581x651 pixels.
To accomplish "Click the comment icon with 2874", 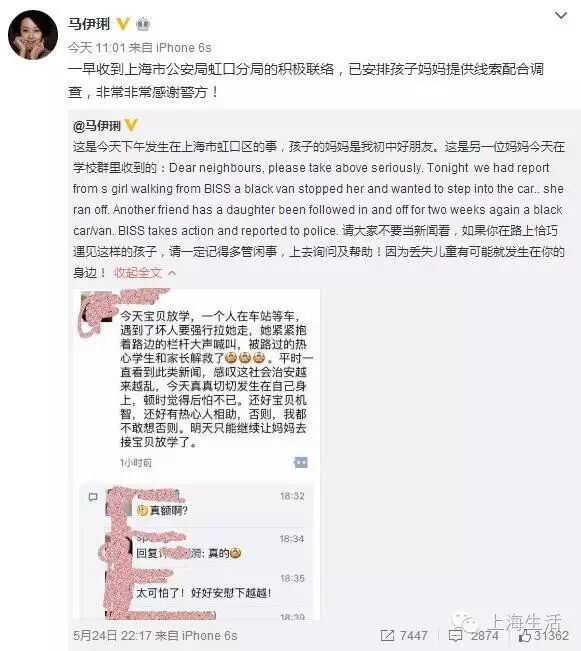I will tap(456, 636).
